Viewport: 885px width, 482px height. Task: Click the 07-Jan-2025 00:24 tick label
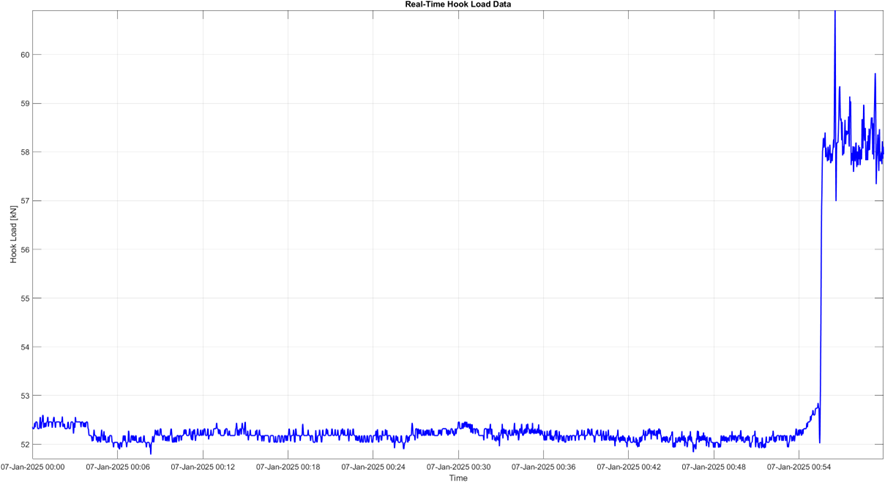[374, 466]
